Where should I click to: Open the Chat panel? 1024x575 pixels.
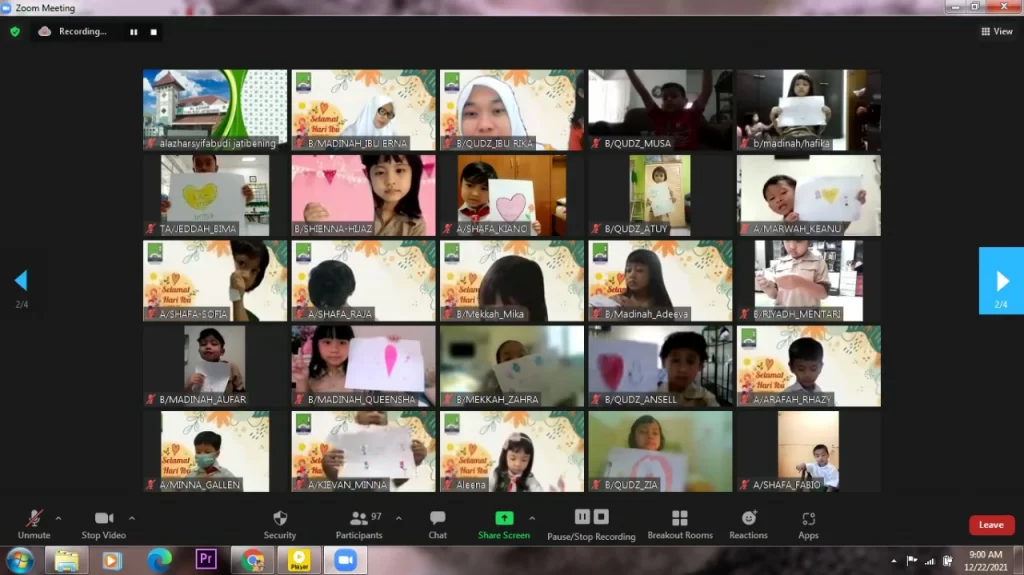[x=437, y=518]
